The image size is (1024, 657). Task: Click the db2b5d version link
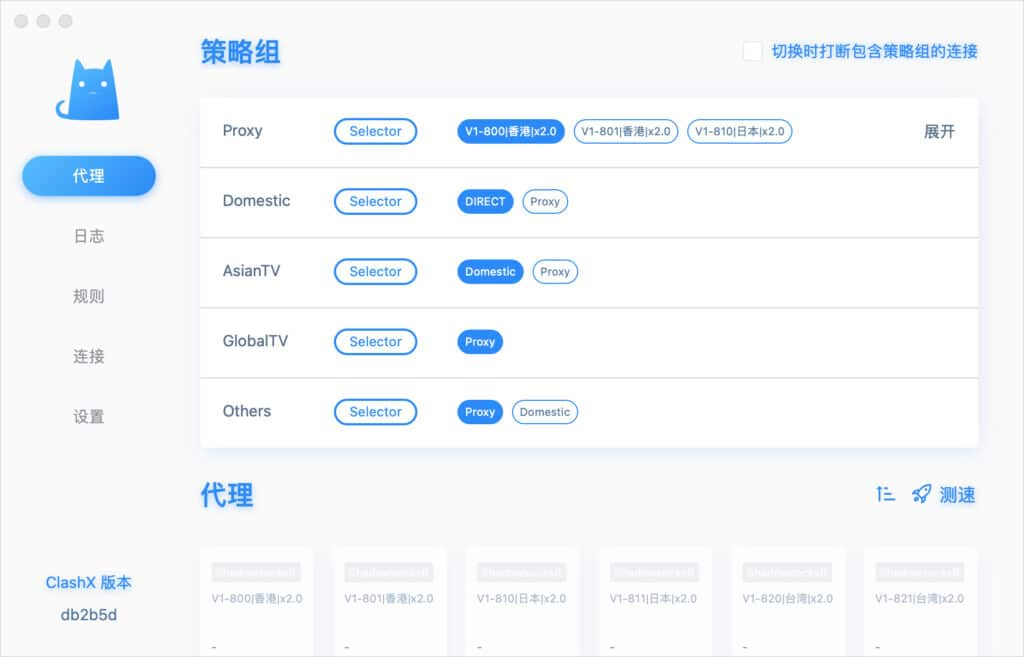tap(88, 614)
